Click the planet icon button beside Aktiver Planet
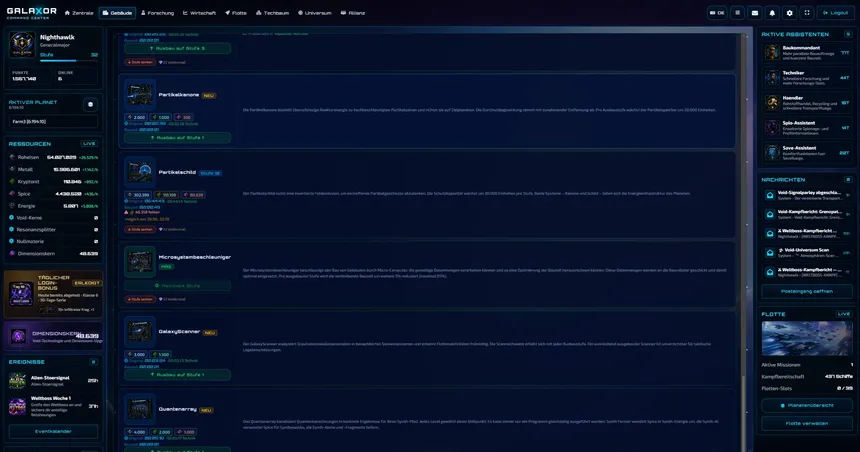The width and height of the screenshot is (860, 452). pos(90,104)
